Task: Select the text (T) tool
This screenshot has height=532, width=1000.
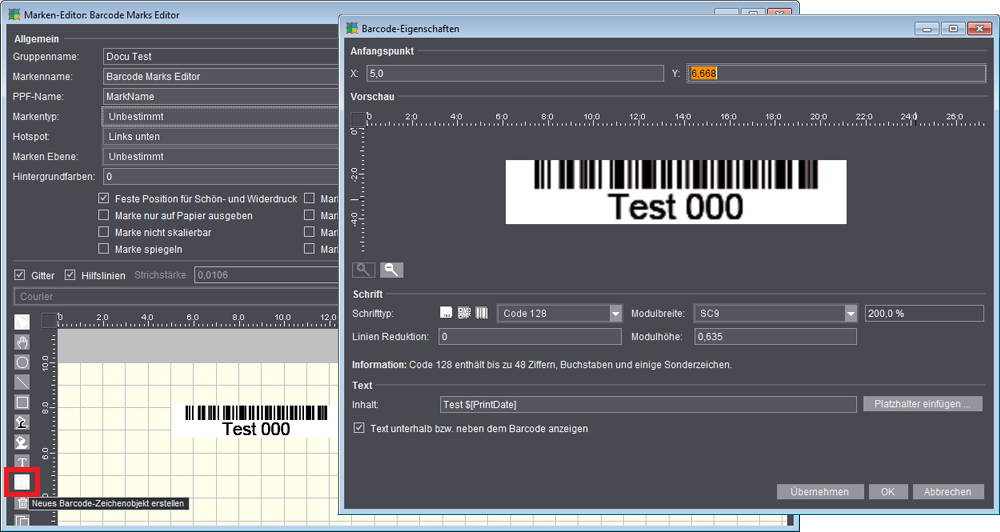Action: 22,462
